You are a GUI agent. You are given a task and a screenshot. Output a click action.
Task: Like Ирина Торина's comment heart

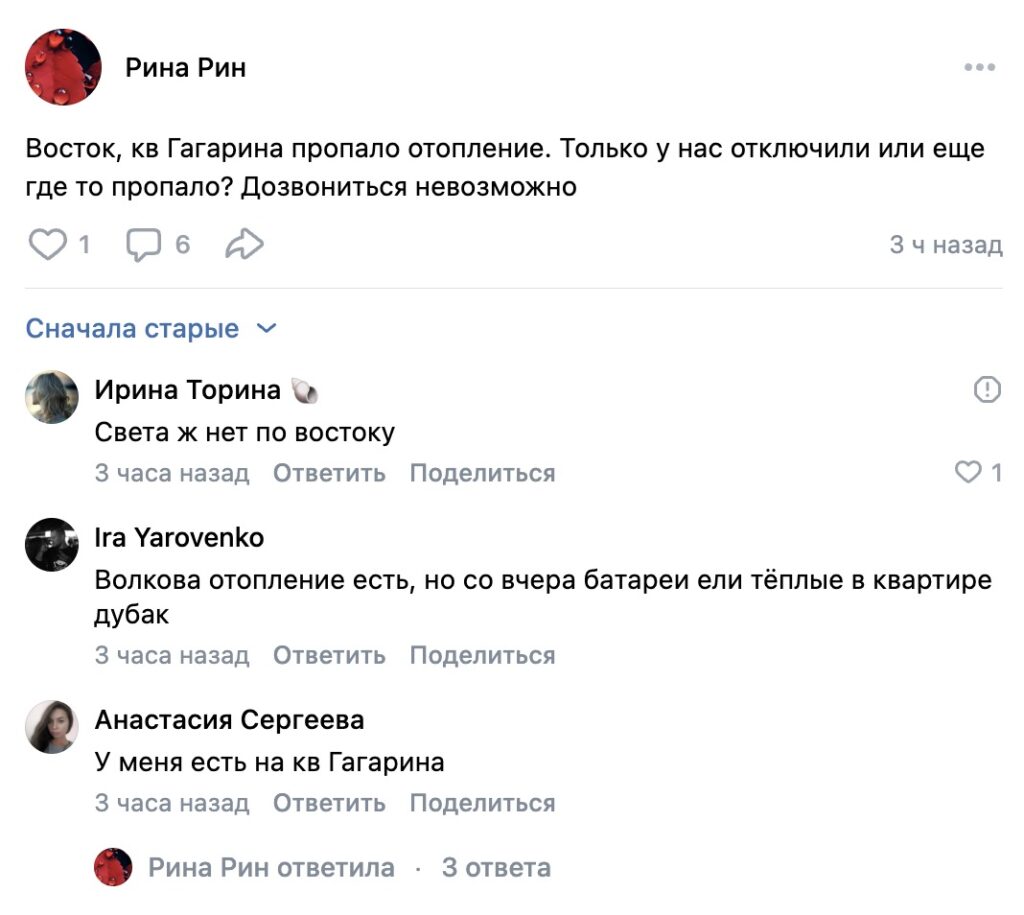968,472
